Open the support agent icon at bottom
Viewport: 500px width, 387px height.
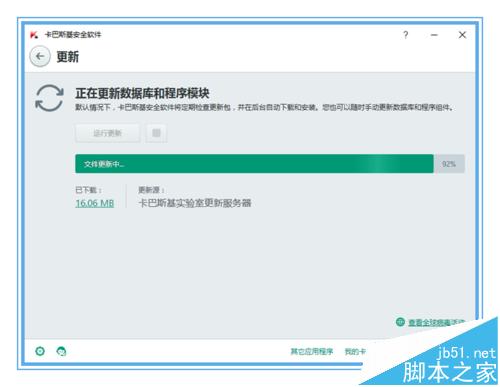coord(61,351)
